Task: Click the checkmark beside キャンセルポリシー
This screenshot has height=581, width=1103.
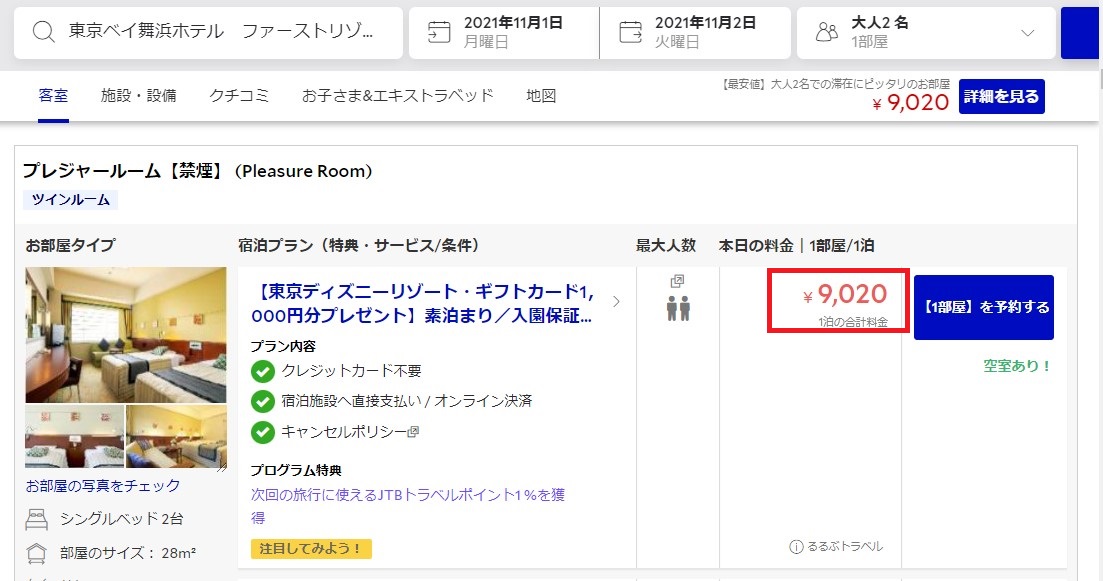Action: point(262,432)
